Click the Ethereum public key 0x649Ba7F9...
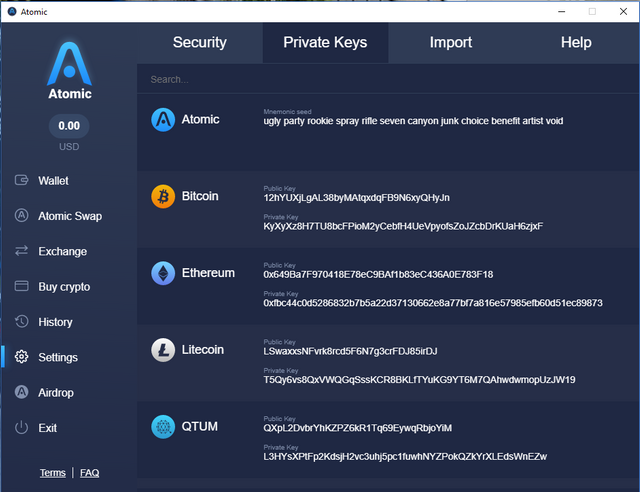The height and width of the screenshot is (492, 640). [x=378, y=274]
